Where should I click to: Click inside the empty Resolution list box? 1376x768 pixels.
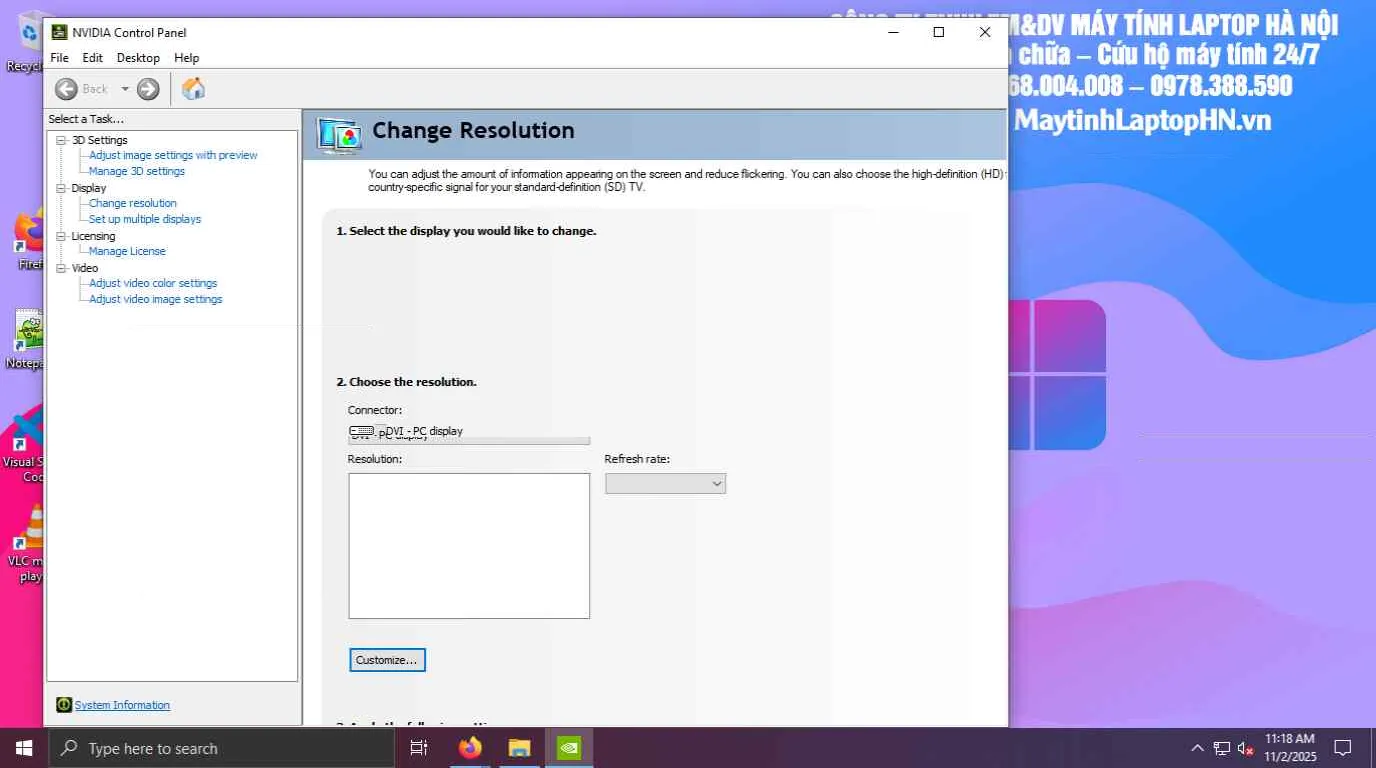(469, 546)
